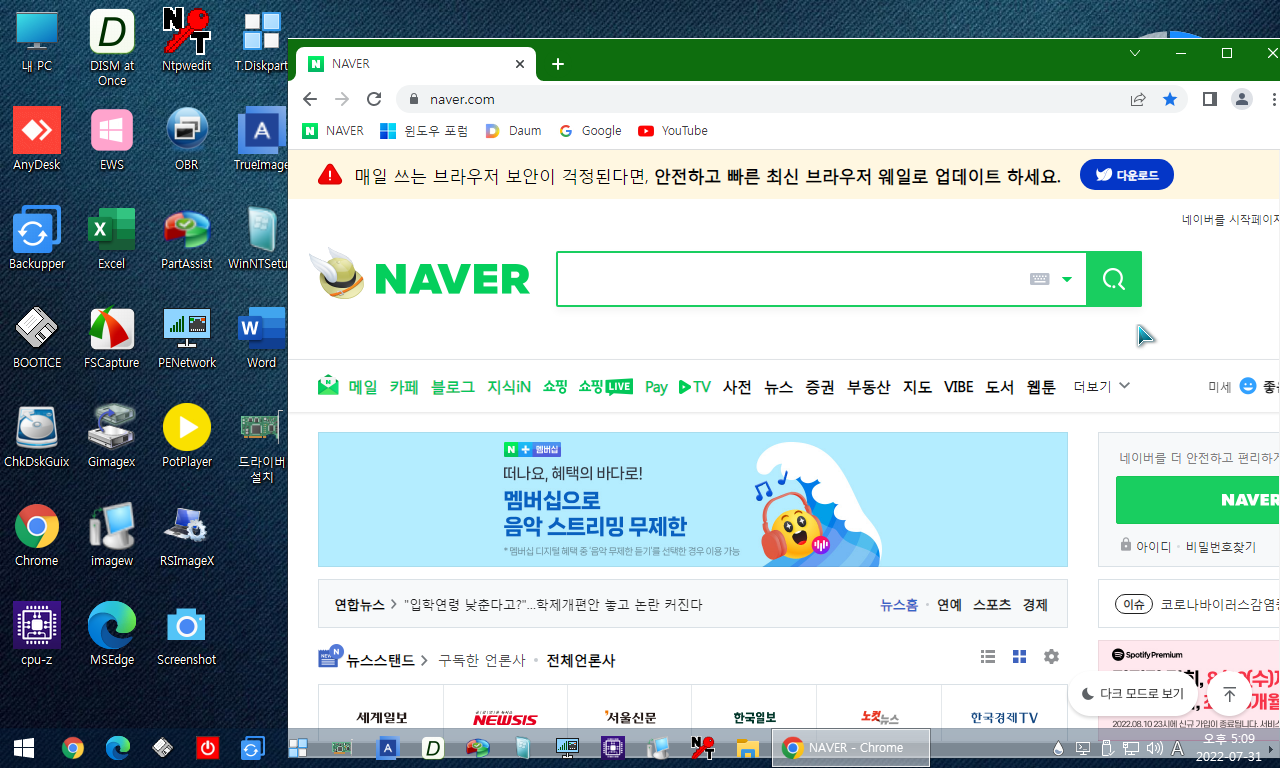Image resolution: width=1280 pixels, height=768 pixels.
Task: Open the 뉴스홈 link
Action: click(899, 605)
